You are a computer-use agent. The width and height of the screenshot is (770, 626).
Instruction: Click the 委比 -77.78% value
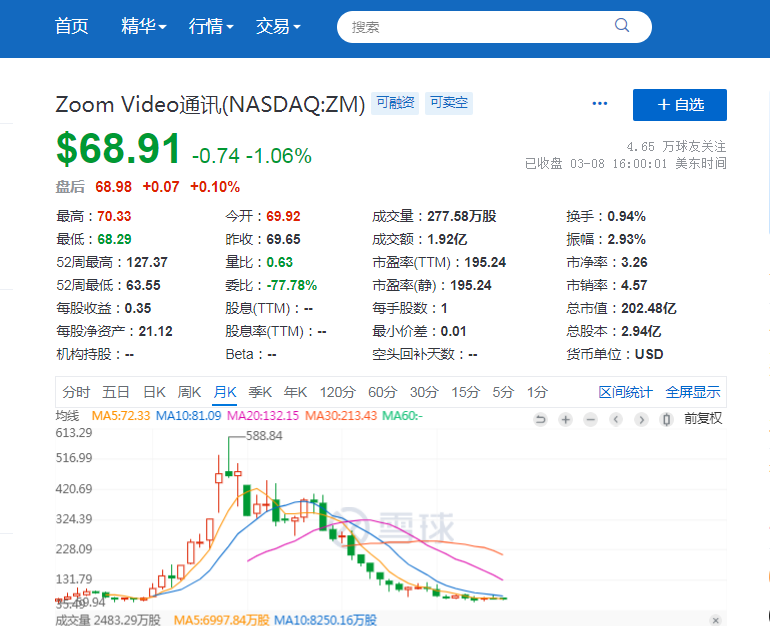click(x=292, y=285)
